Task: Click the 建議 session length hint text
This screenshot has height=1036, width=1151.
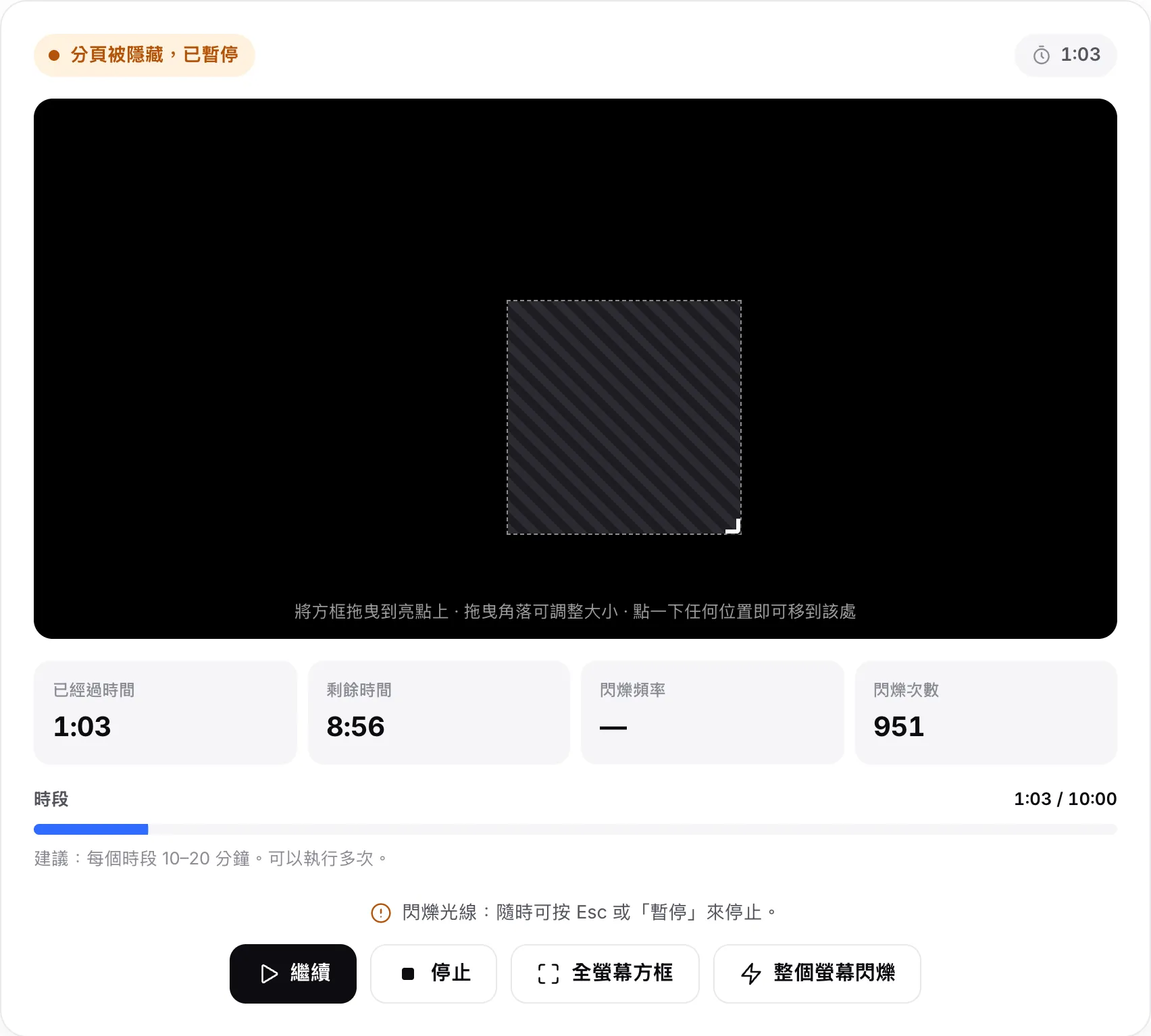Action: pos(212,858)
